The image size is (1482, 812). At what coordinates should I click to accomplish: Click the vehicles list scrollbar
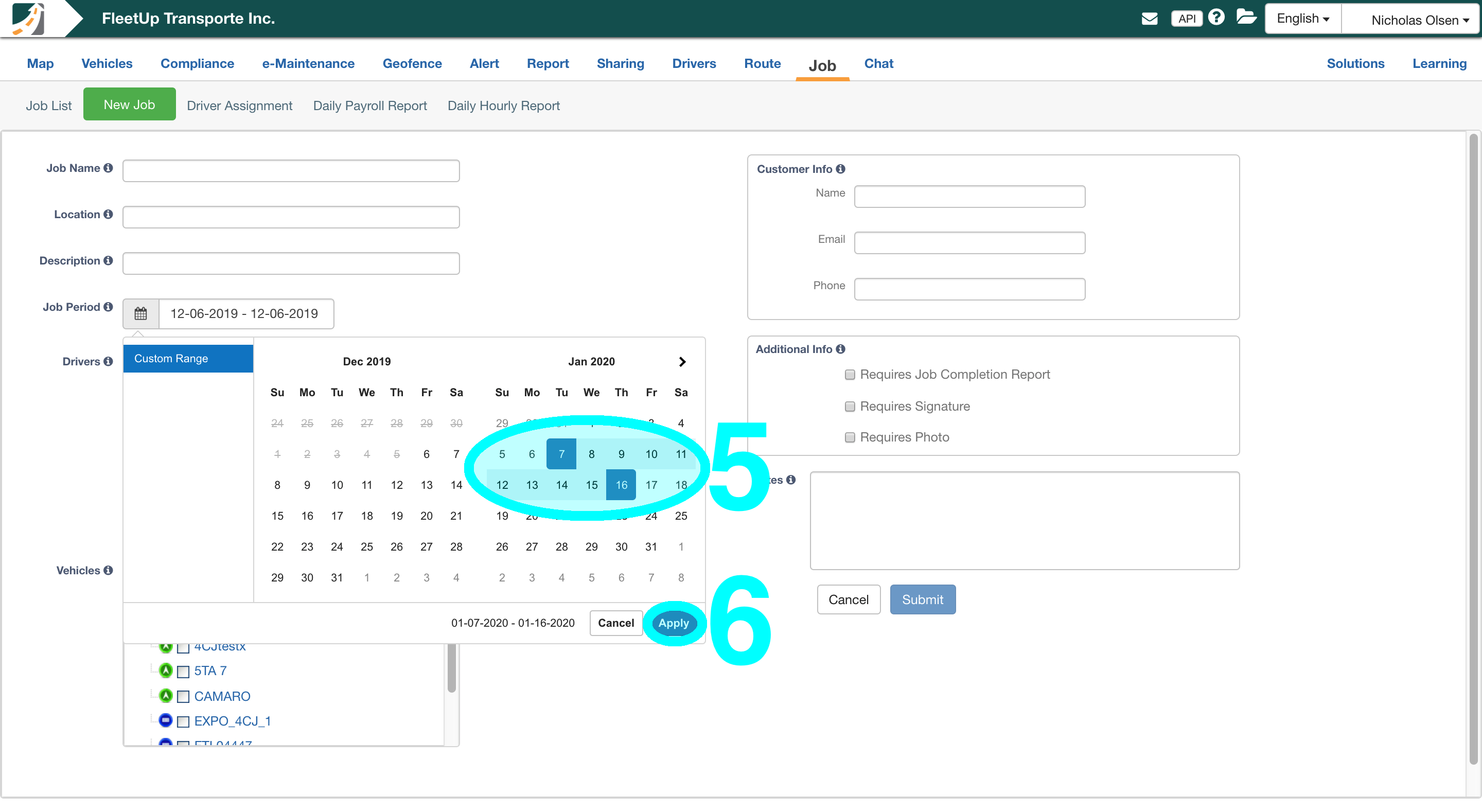452,669
